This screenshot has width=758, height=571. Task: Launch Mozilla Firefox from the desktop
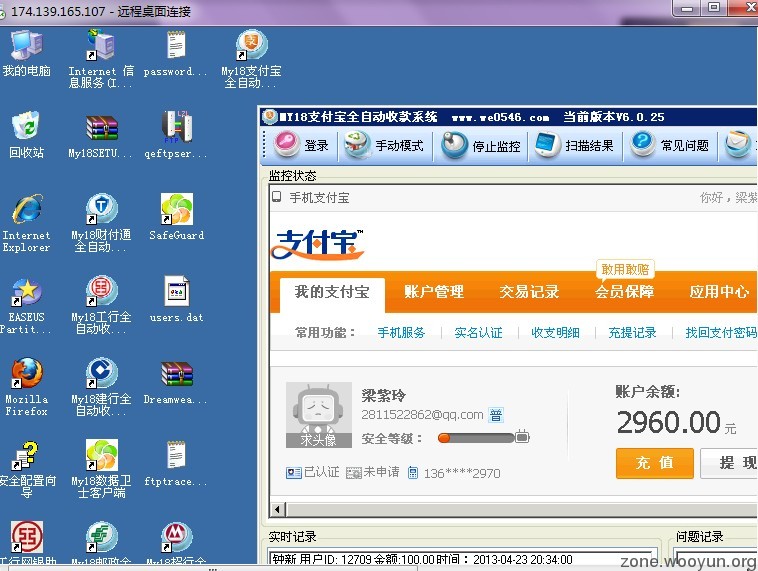[x=27, y=388]
